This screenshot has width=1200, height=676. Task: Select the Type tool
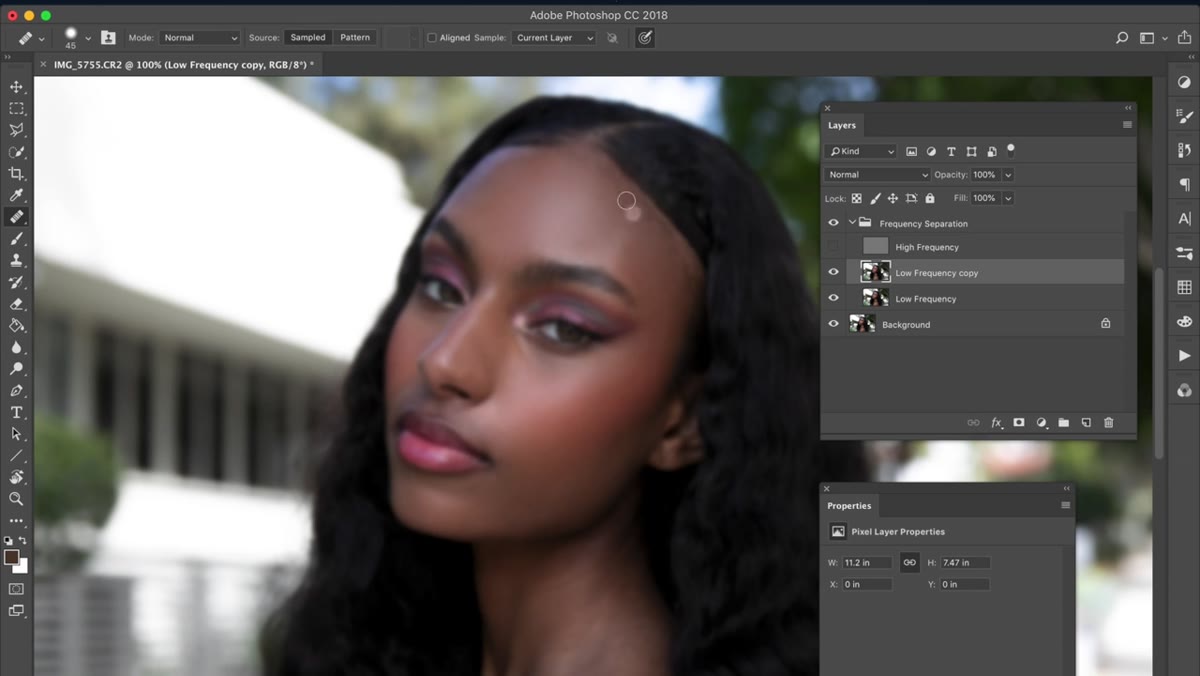click(16, 412)
